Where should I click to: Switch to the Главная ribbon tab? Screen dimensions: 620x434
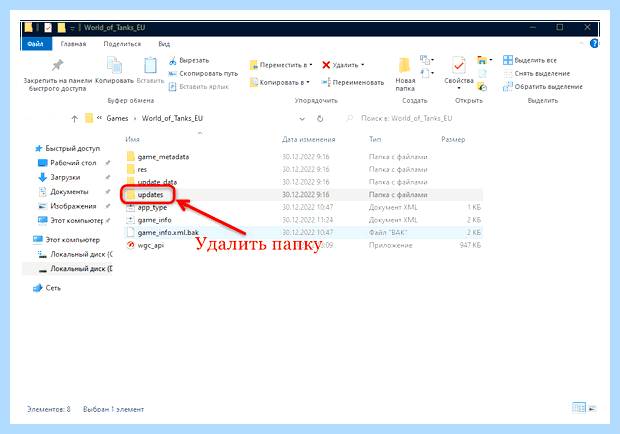point(73,44)
